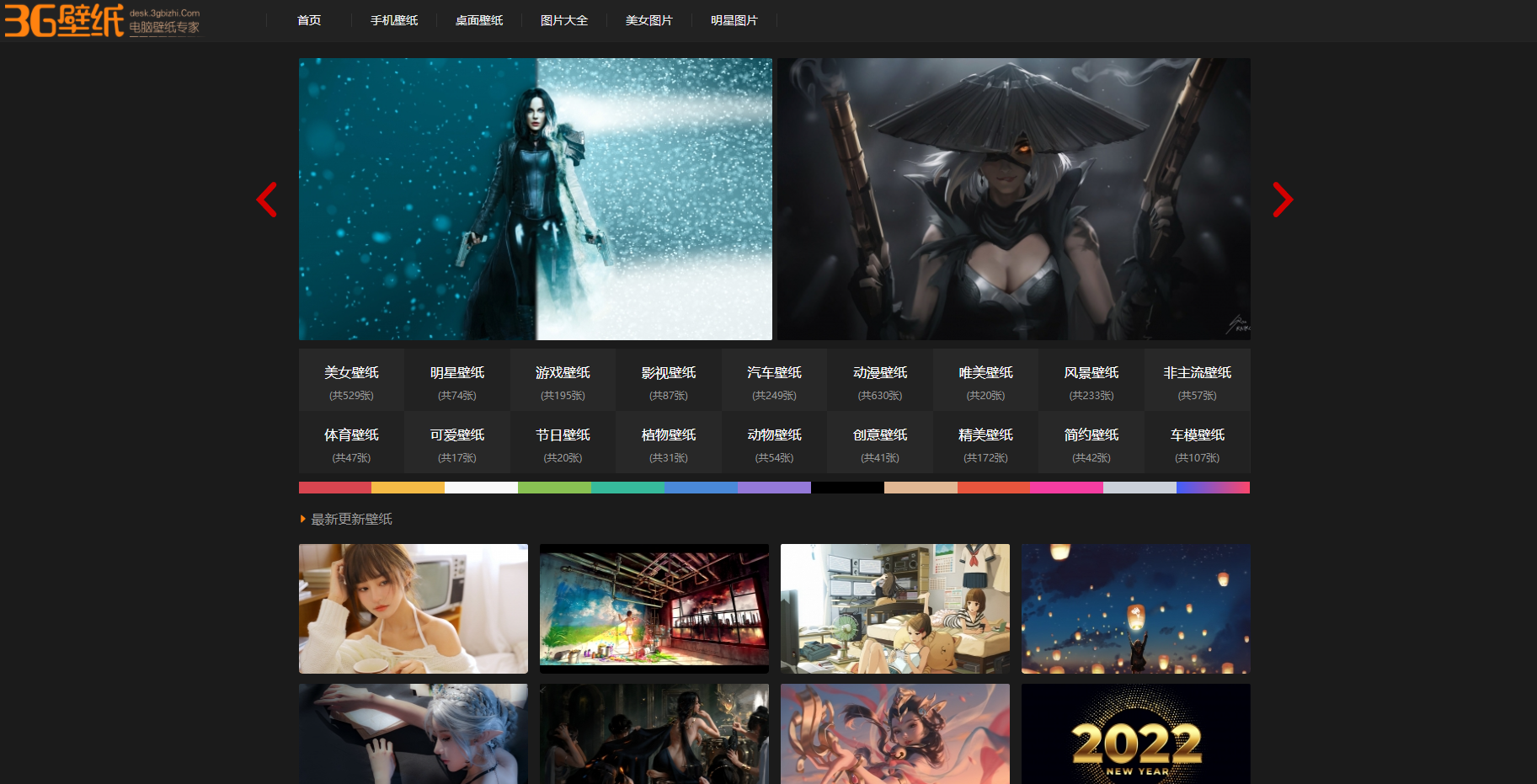Choose the purple color swatch
The image size is (1537, 784).
coord(774,488)
